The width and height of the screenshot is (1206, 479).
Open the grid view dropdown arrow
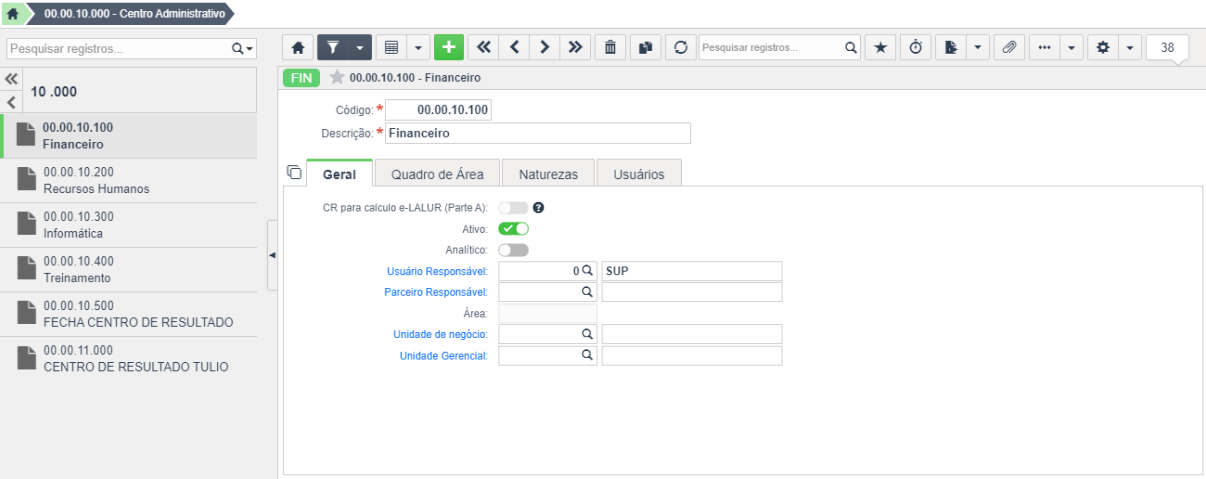pos(418,47)
